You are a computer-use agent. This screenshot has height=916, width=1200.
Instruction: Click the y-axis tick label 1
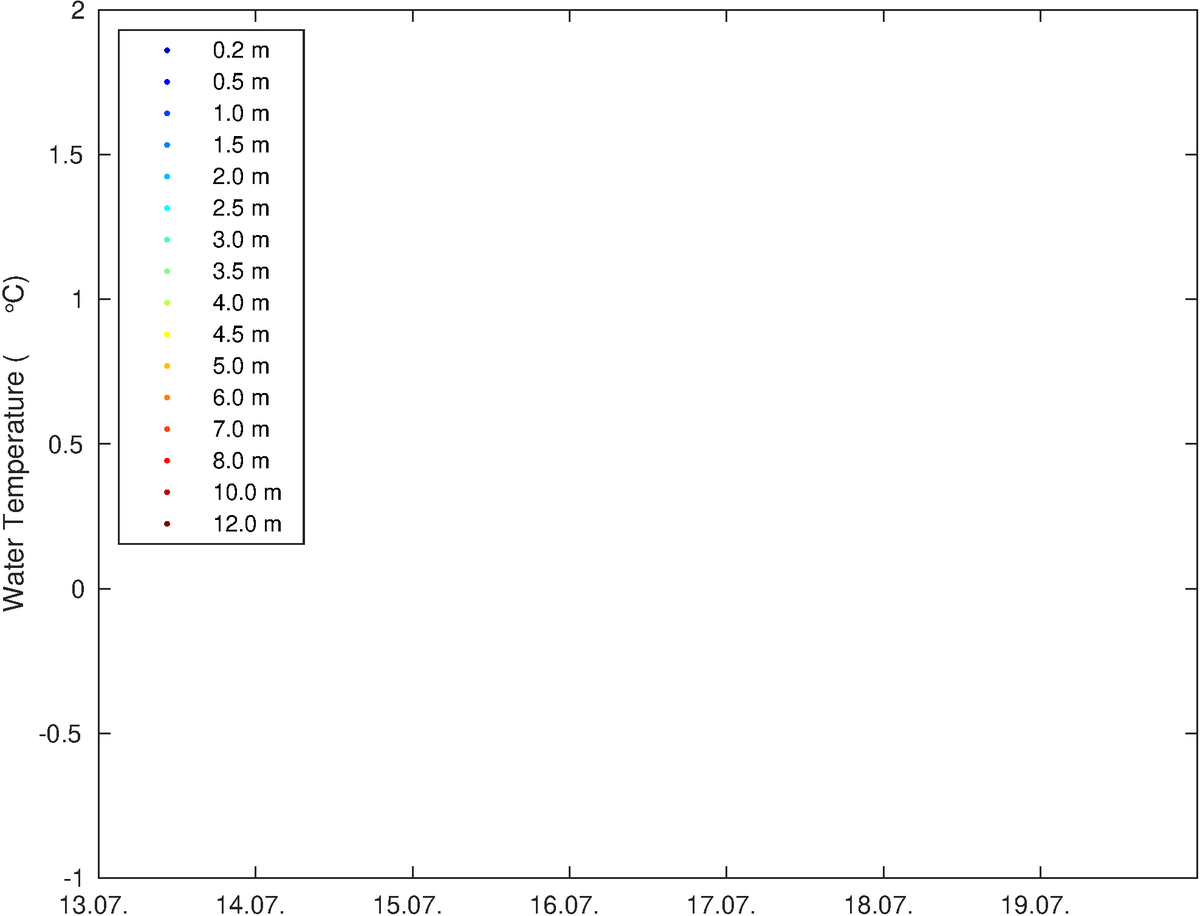[x=78, y=300]
